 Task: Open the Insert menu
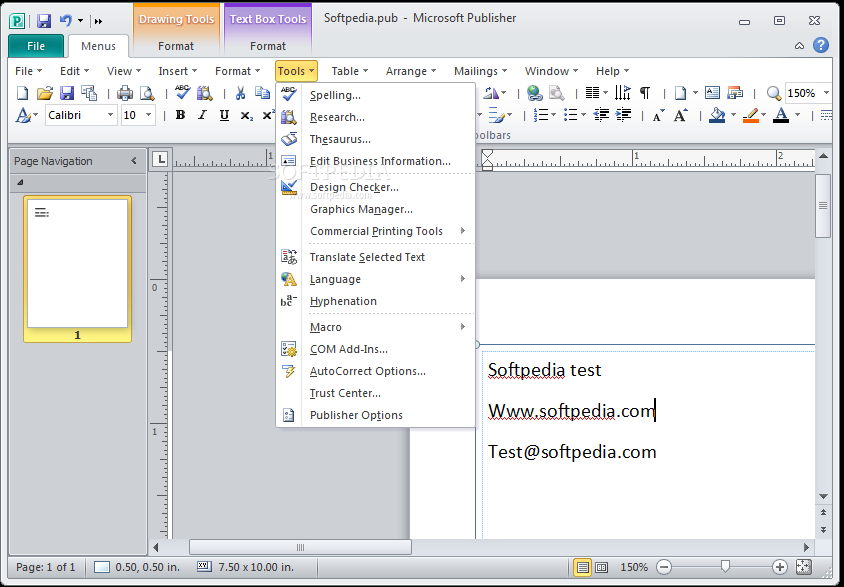tap(178, 71)
